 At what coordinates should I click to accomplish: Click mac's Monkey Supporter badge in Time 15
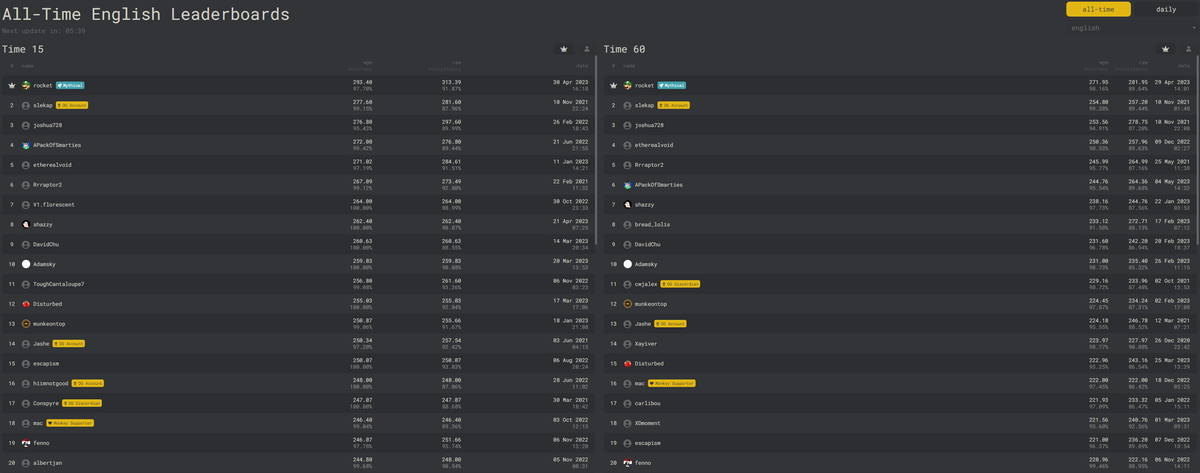[70, 422]
